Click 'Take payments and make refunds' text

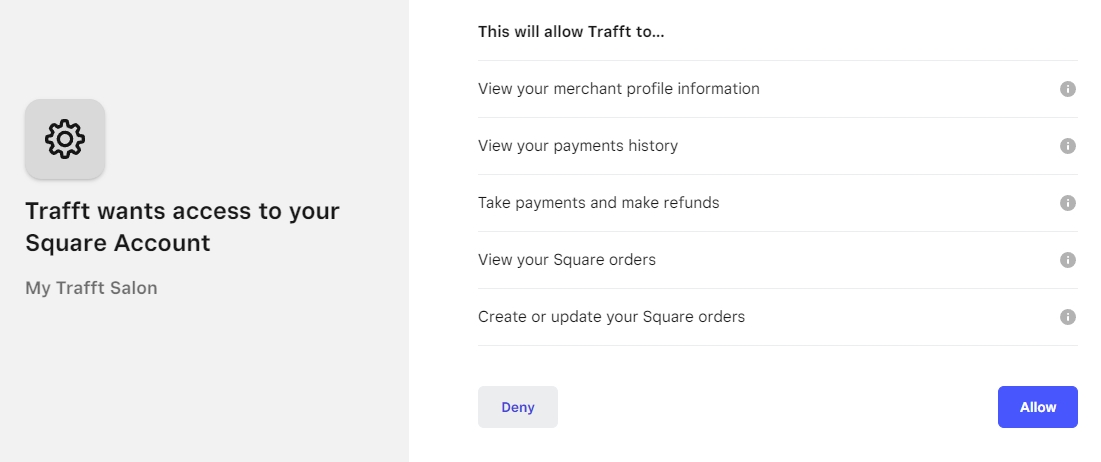coord(598,203)
